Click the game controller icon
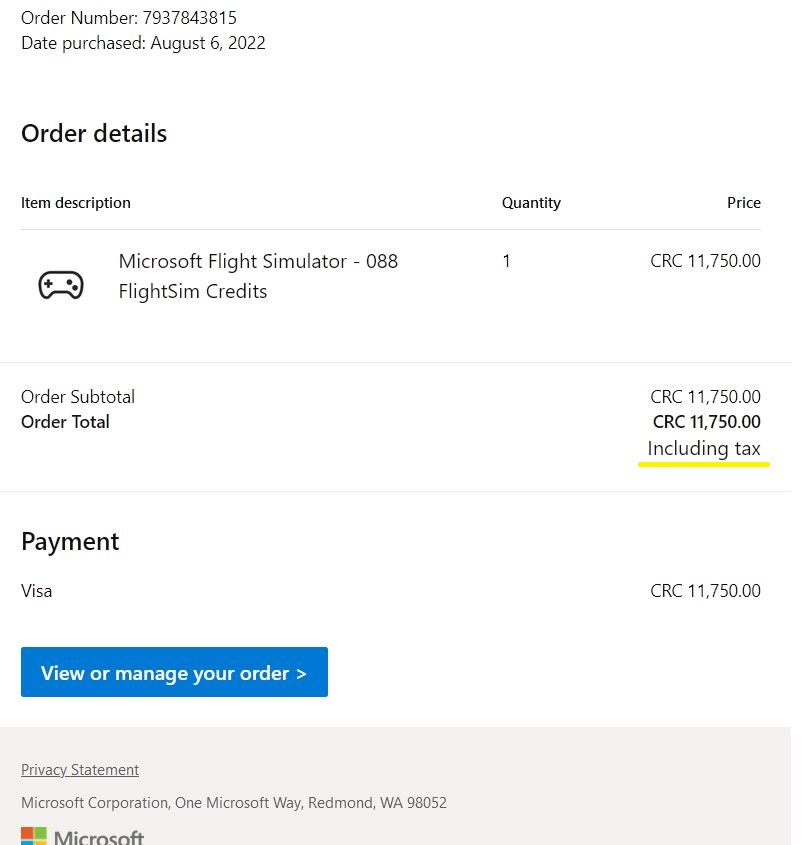The width and height of the screenshot is (803, 845). 61,285
